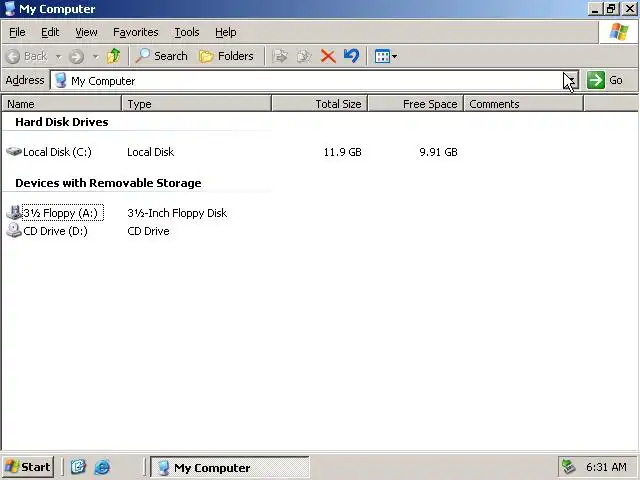Viewport: 640px width, 480px height.
Task: Click the 3½-Inch Floppy Disk type text
Action: point(177,213)
